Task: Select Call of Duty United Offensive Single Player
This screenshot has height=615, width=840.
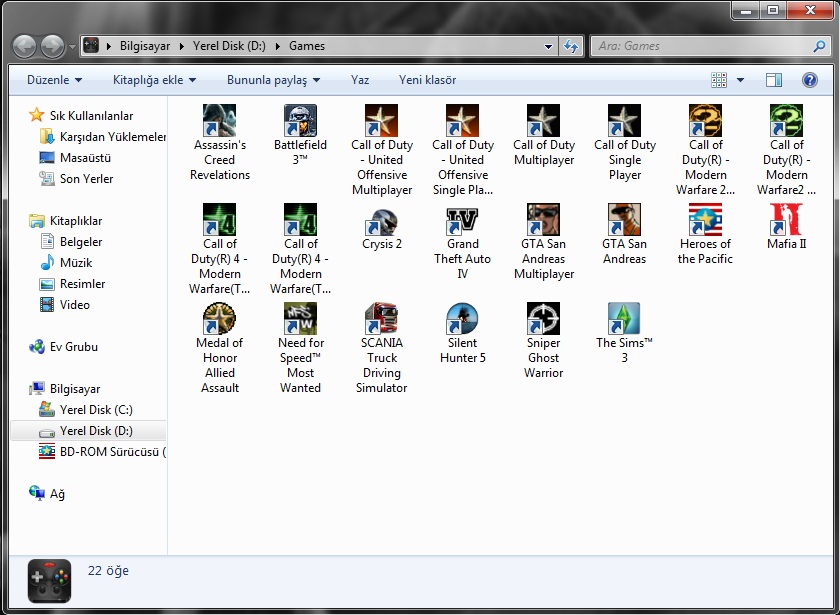Action: [462, 150]
